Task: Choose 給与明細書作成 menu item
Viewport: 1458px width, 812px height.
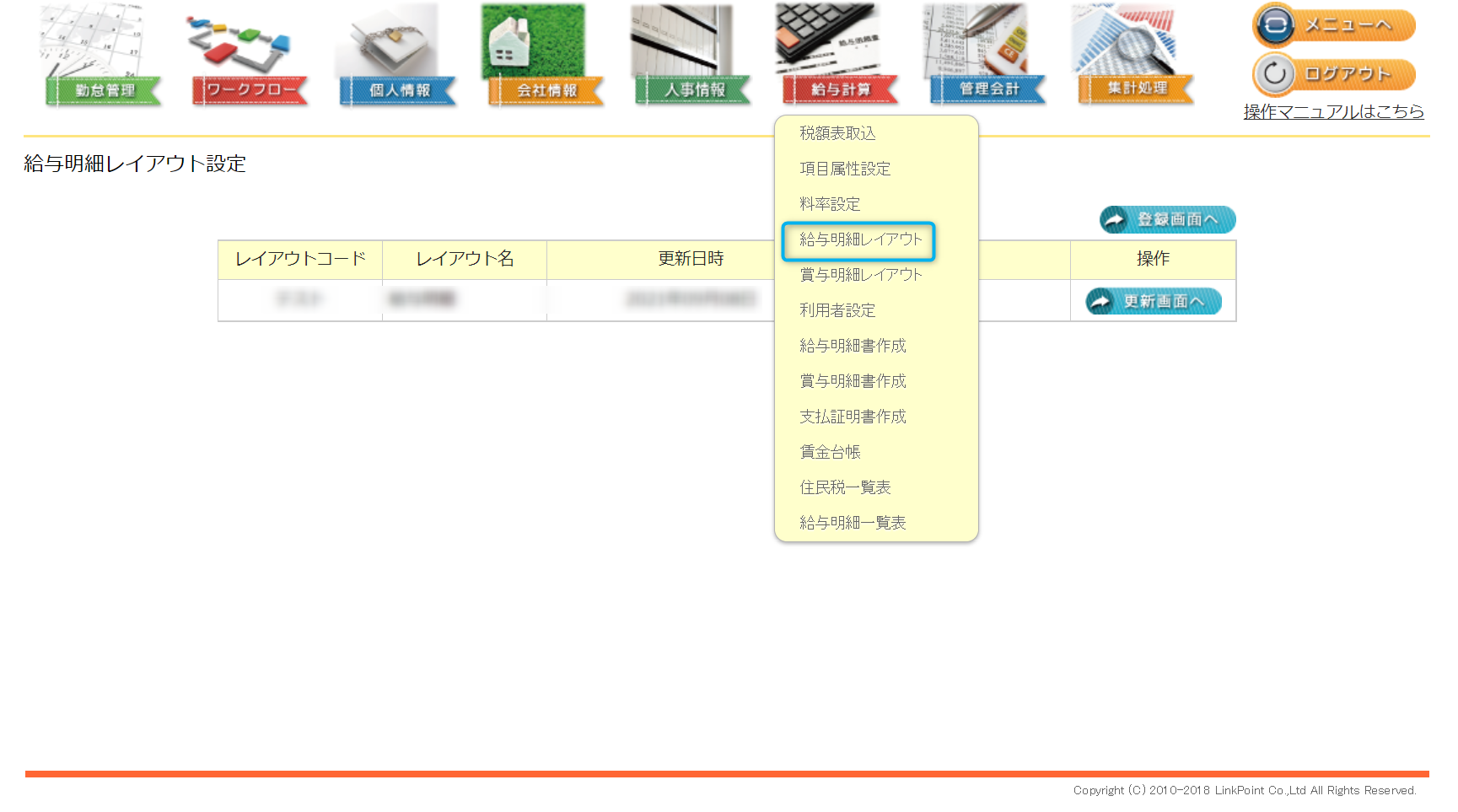Action: 853,346
